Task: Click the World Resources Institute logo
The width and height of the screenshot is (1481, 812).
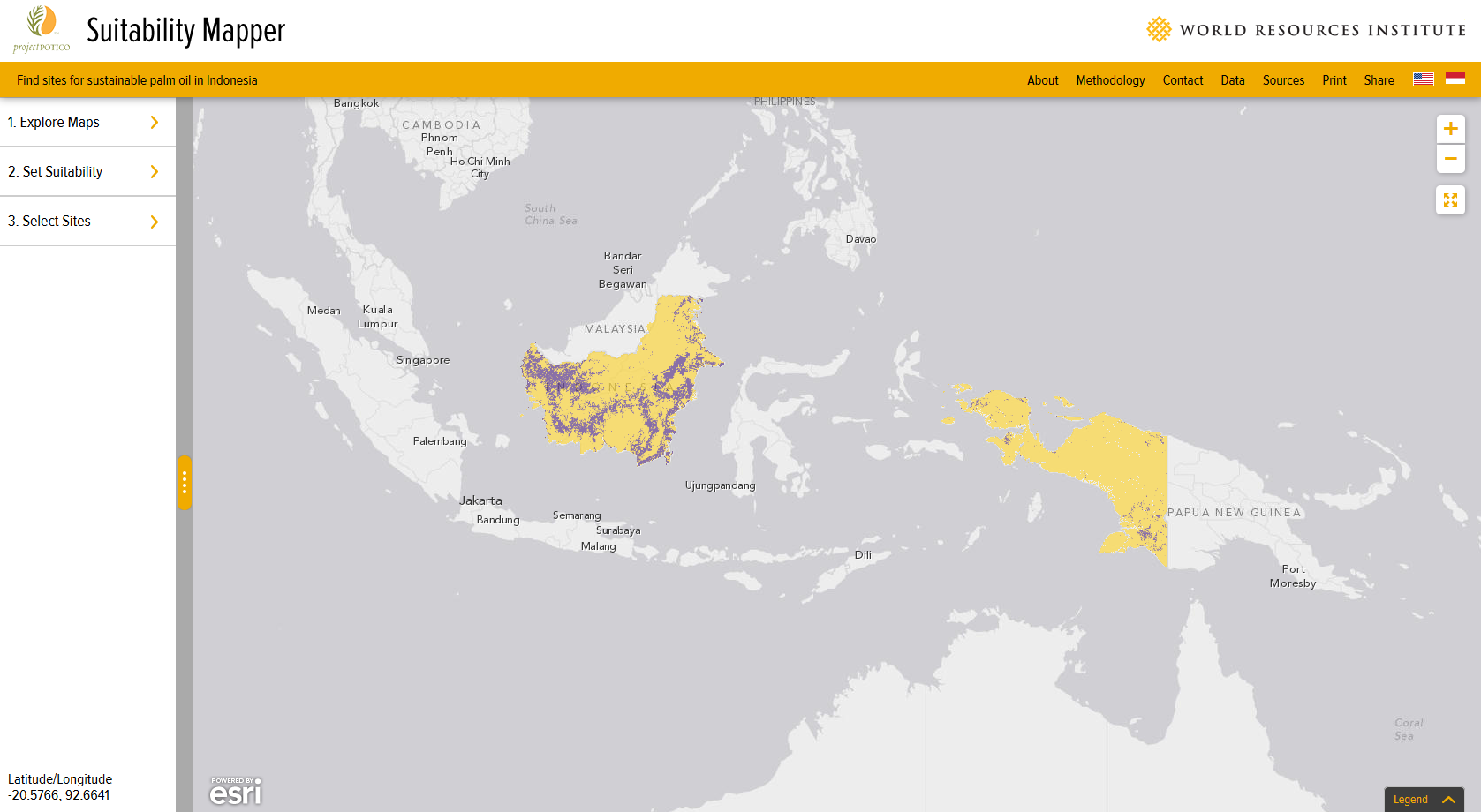Action: click(x=1306, y=30)
